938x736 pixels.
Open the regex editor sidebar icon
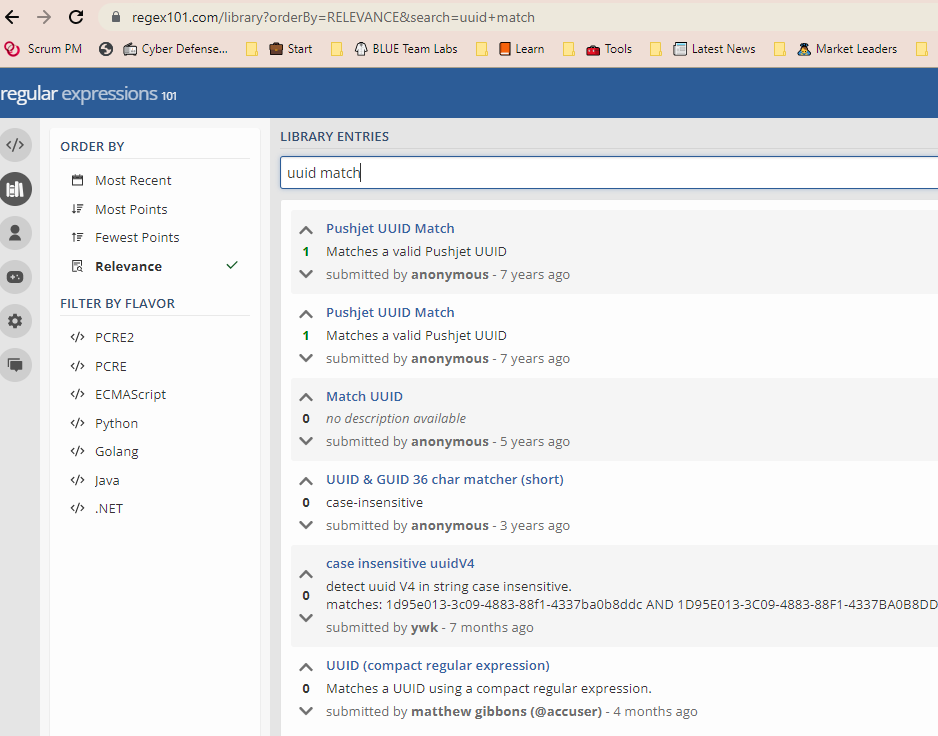pos(15,145)
